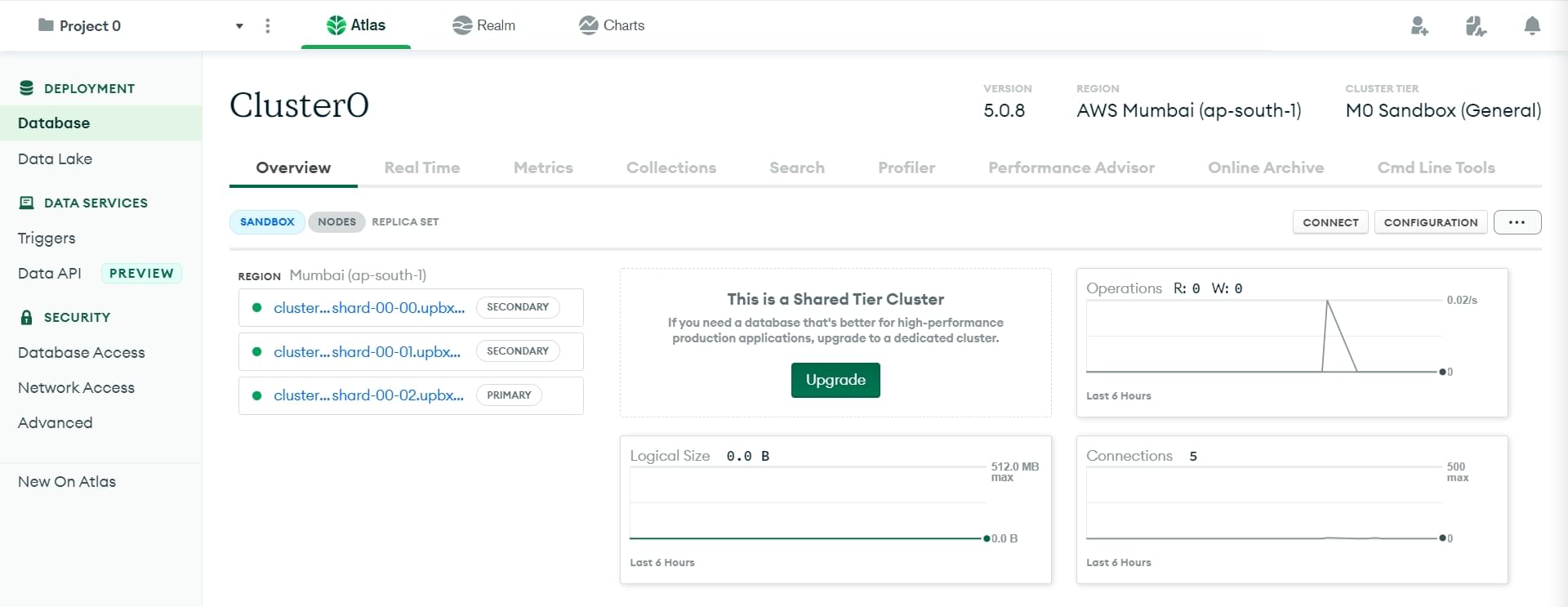Select the Cmd Line Tools tab

coord(1436,167)
